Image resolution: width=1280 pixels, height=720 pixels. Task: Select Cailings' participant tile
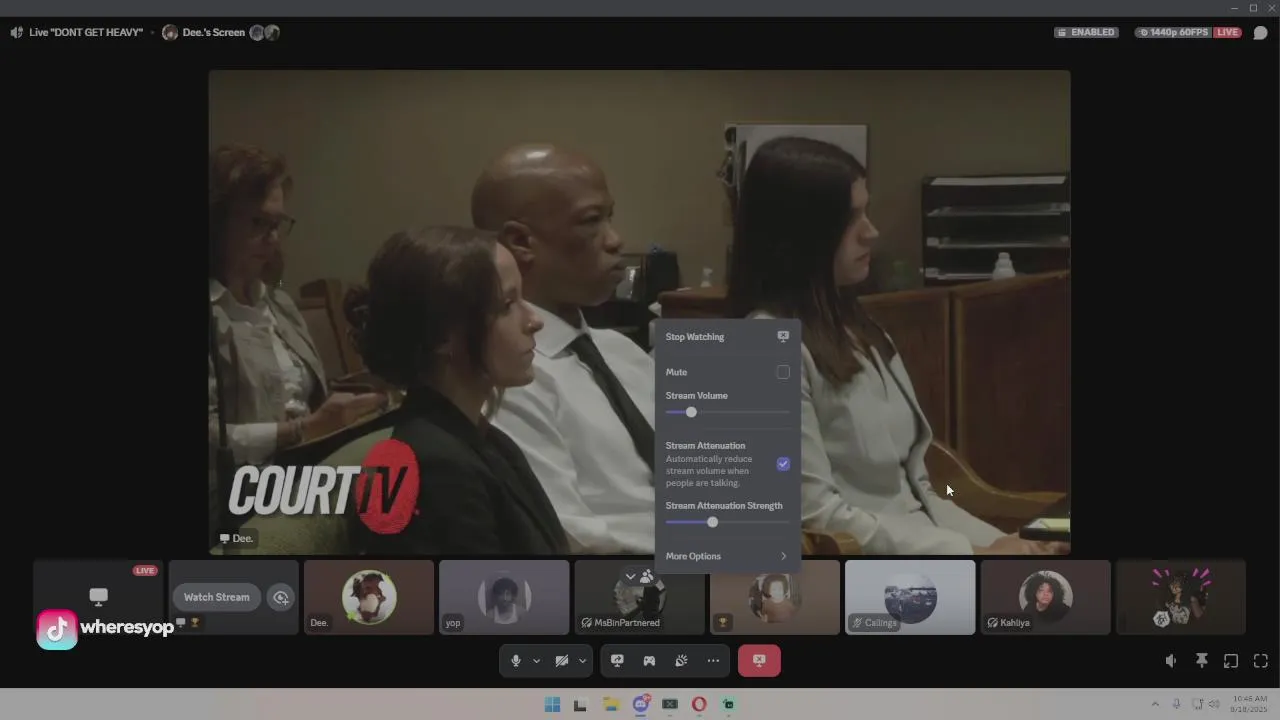click(x=910, y=597)
